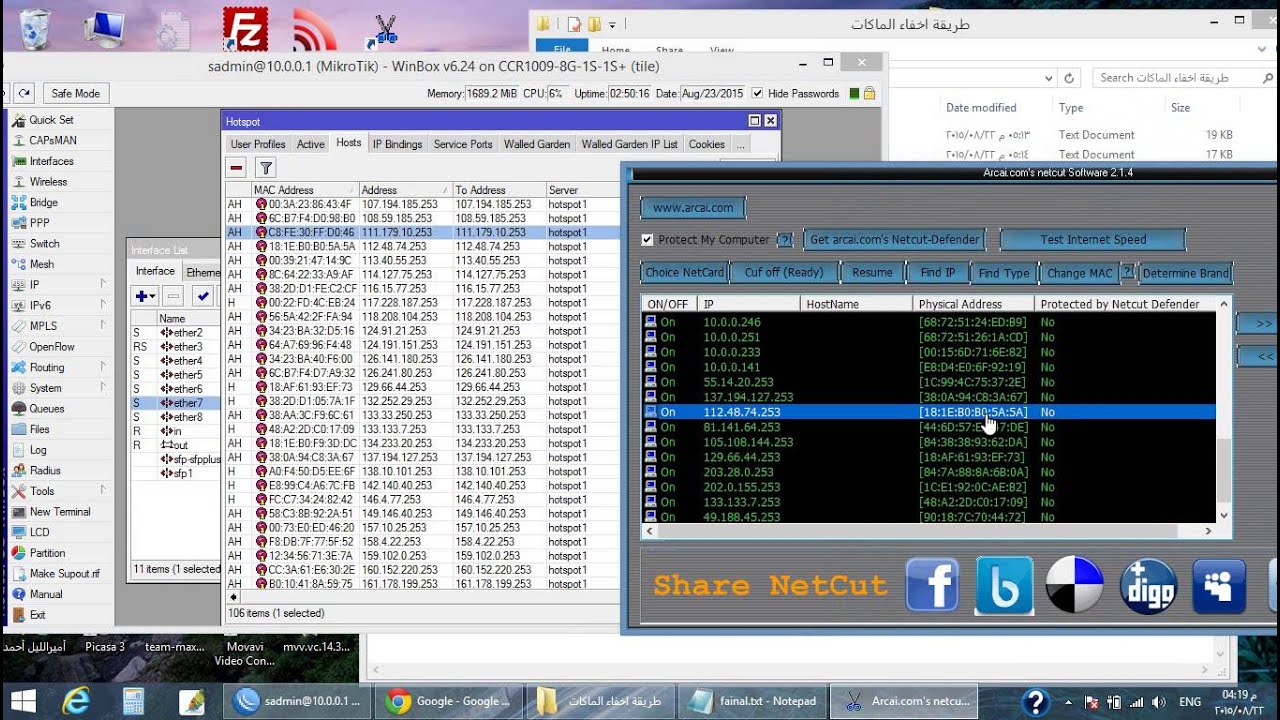Share NetCut on Digg icon
The image size is (1280, 720).
[x=1147, y=585]
